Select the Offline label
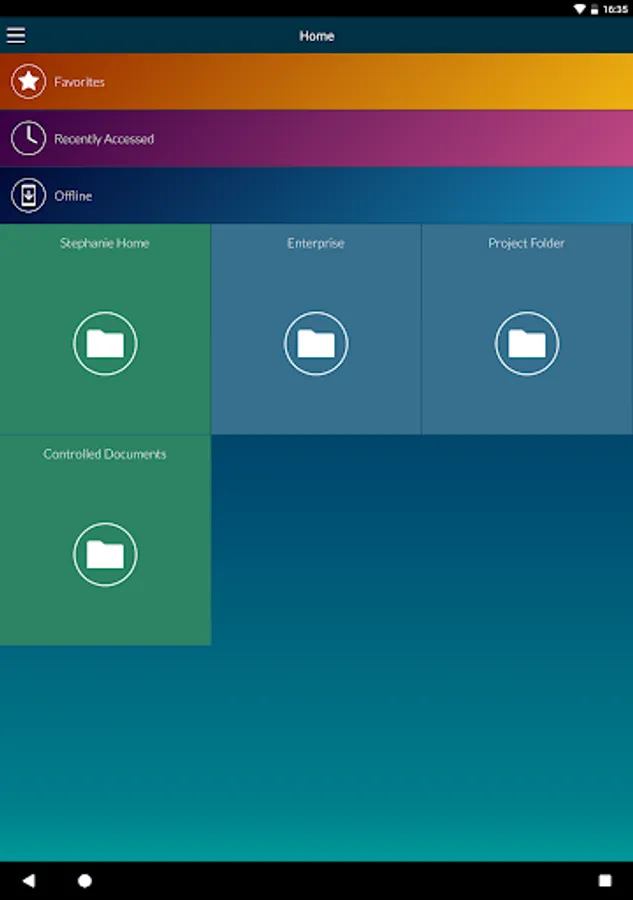Image resolution: width=633 pixels, height=900 pixels. tap(73, 196)
